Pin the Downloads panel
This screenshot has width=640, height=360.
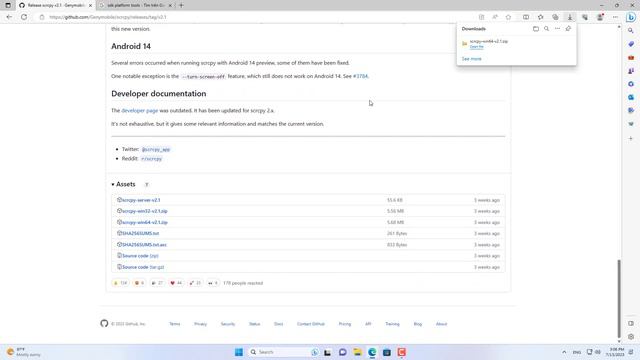point(568,29)
